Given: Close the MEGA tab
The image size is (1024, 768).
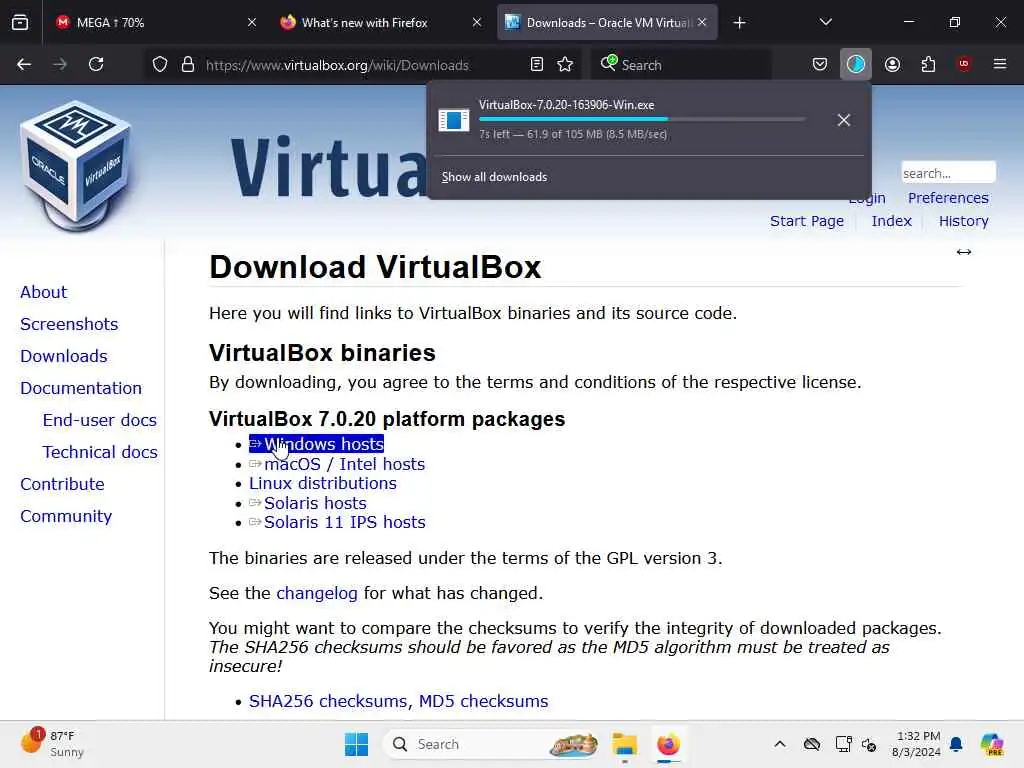Looking at the screenshot, I should point(252,22).
